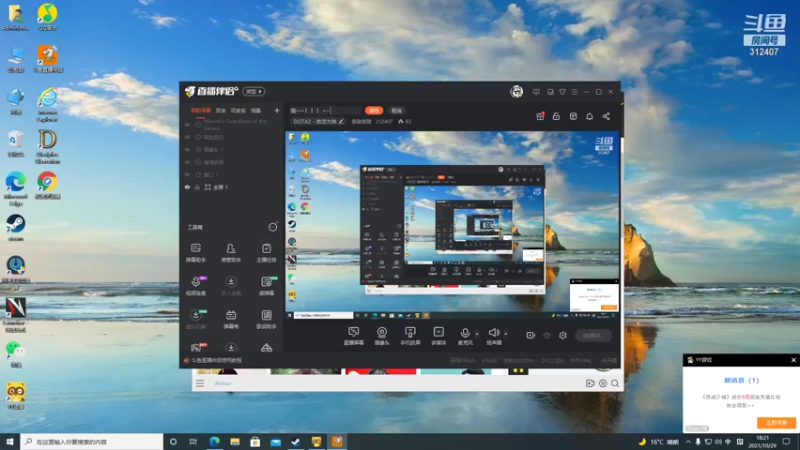The height and width of the screenshot is (450, 800).
Task: Click search magnifier in the background window
Action: [x=615, y=383]
